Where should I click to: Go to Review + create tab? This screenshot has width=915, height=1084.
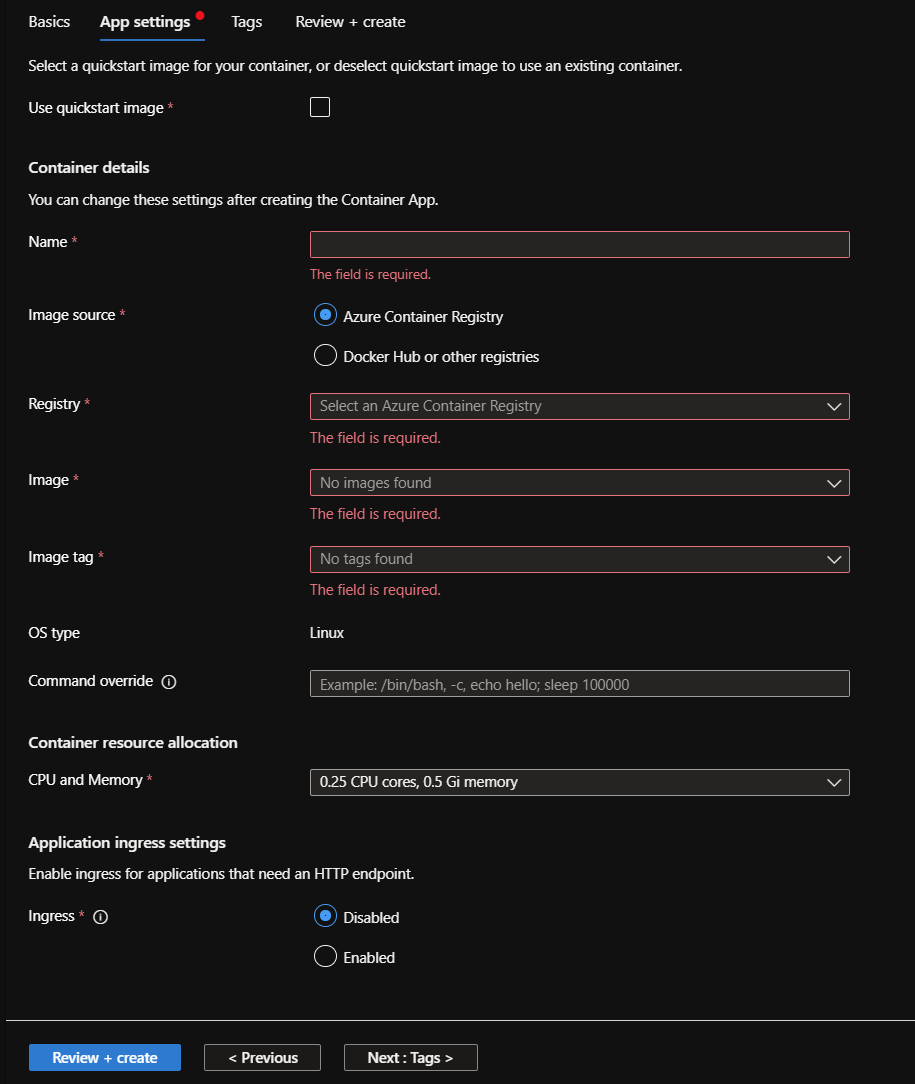[x=350, y=22]
